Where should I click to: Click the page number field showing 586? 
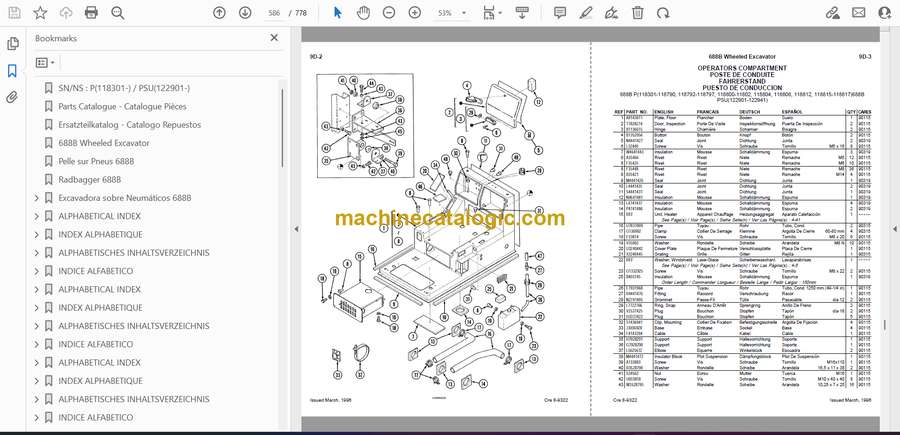click(274, 13)
